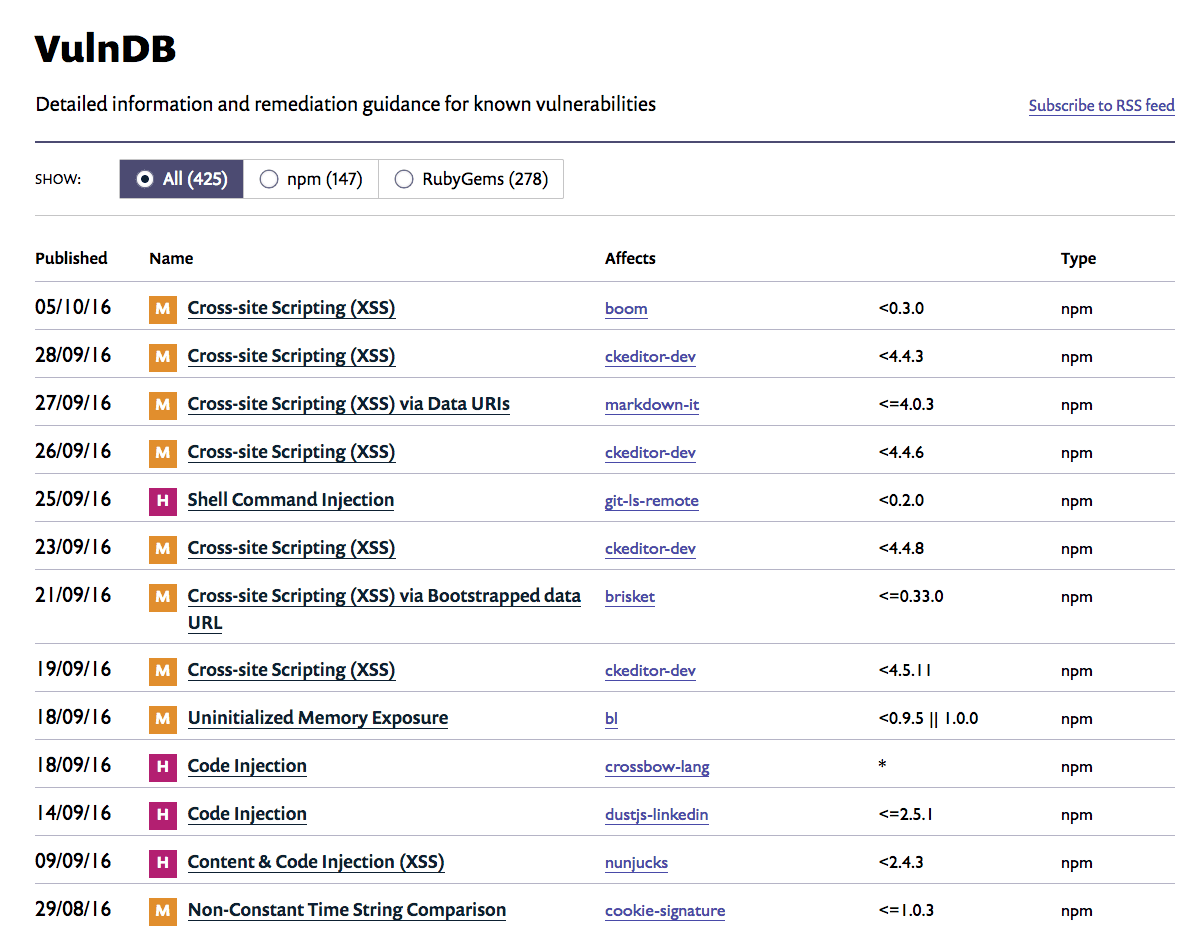
Task: Select the RubyGems (278) filter
Action: (x=471, y=179)
